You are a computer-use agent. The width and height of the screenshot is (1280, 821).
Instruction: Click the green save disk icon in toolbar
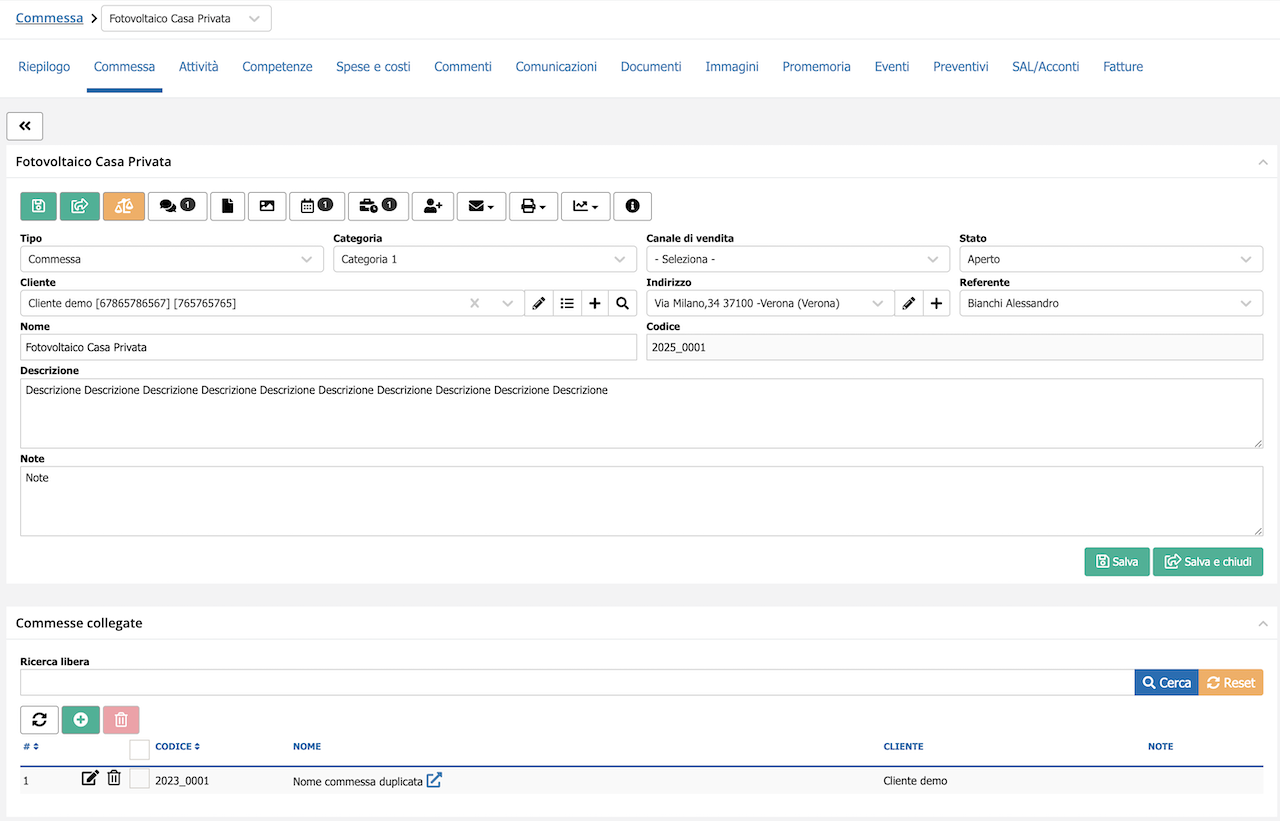click(38, 206)
